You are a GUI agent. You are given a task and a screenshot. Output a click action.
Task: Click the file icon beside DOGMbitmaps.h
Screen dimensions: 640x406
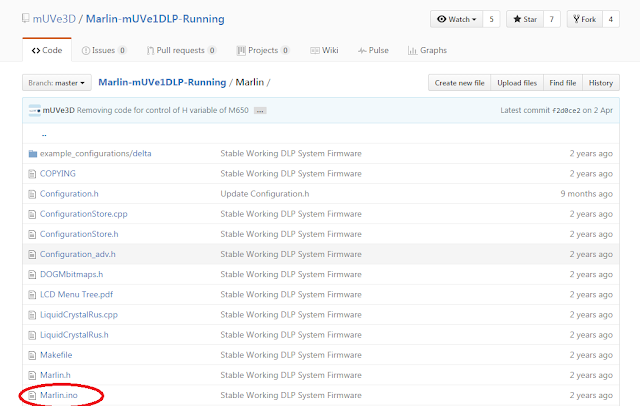click(32, 275)
